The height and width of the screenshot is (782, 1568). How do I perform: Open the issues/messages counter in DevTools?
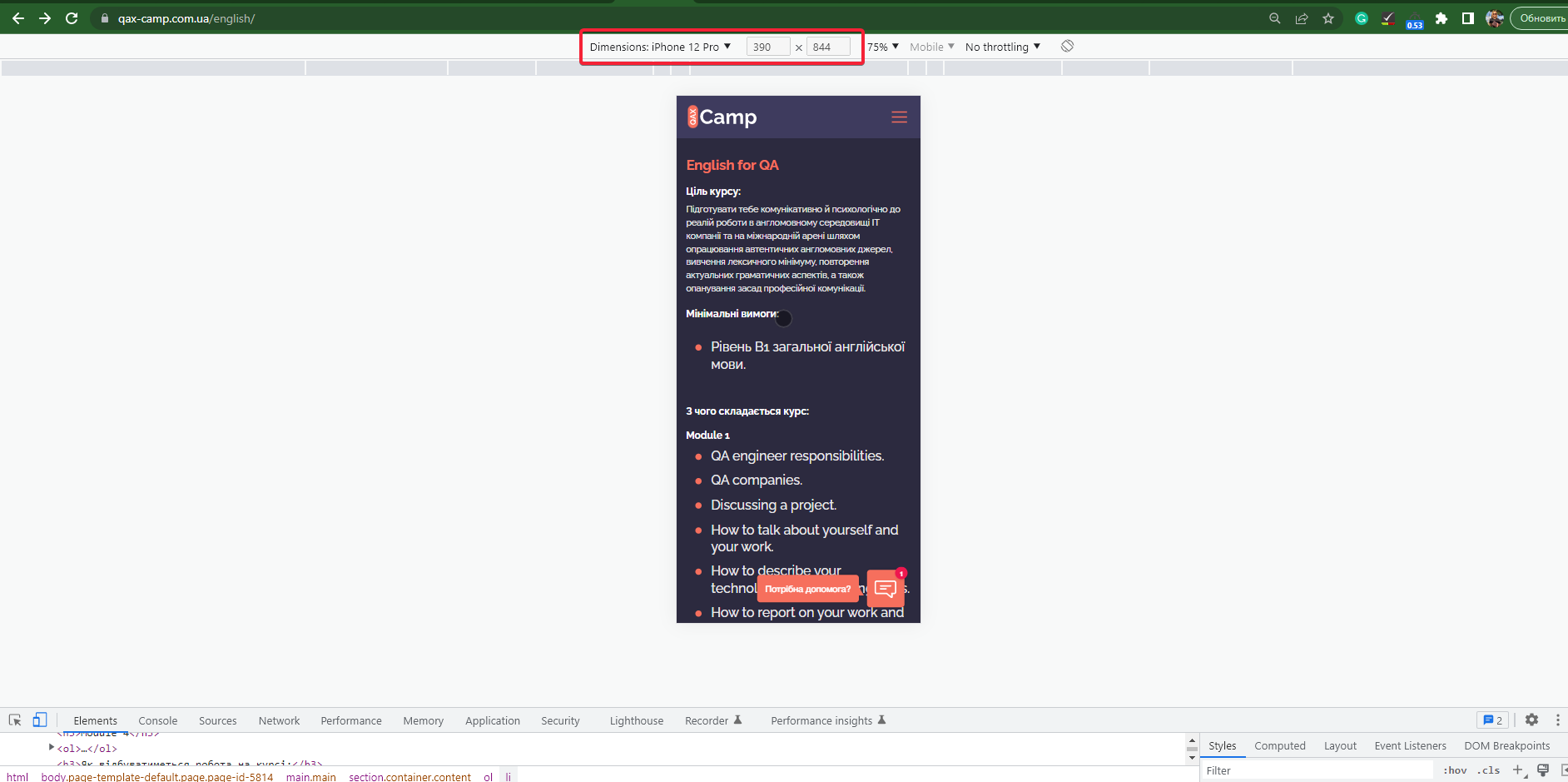pyautogui.click(x=1492, y=720)
